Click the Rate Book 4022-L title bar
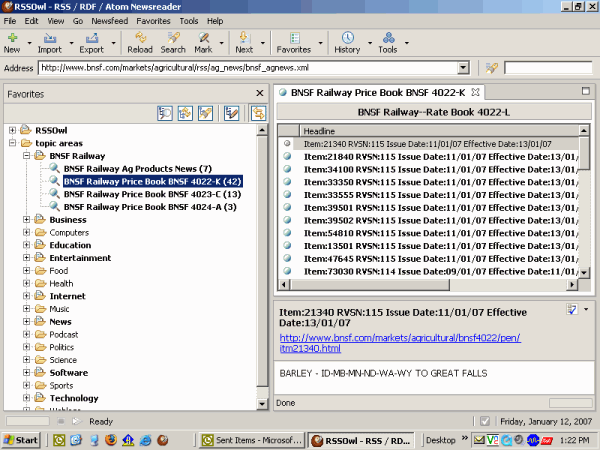 pyautogui.click(x=434, y=112)
